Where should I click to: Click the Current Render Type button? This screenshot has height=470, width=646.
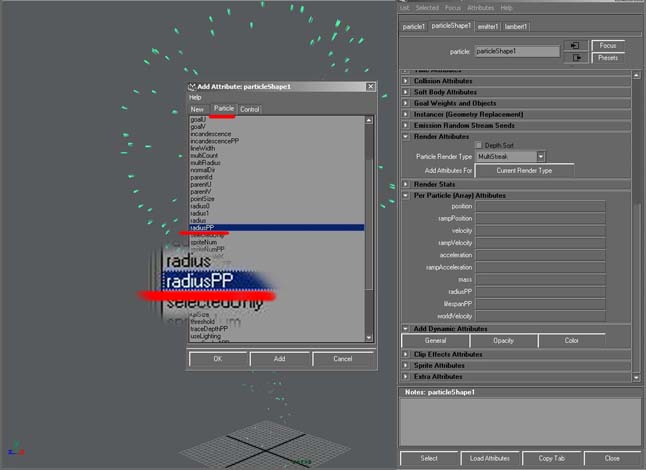pos(525,171)
